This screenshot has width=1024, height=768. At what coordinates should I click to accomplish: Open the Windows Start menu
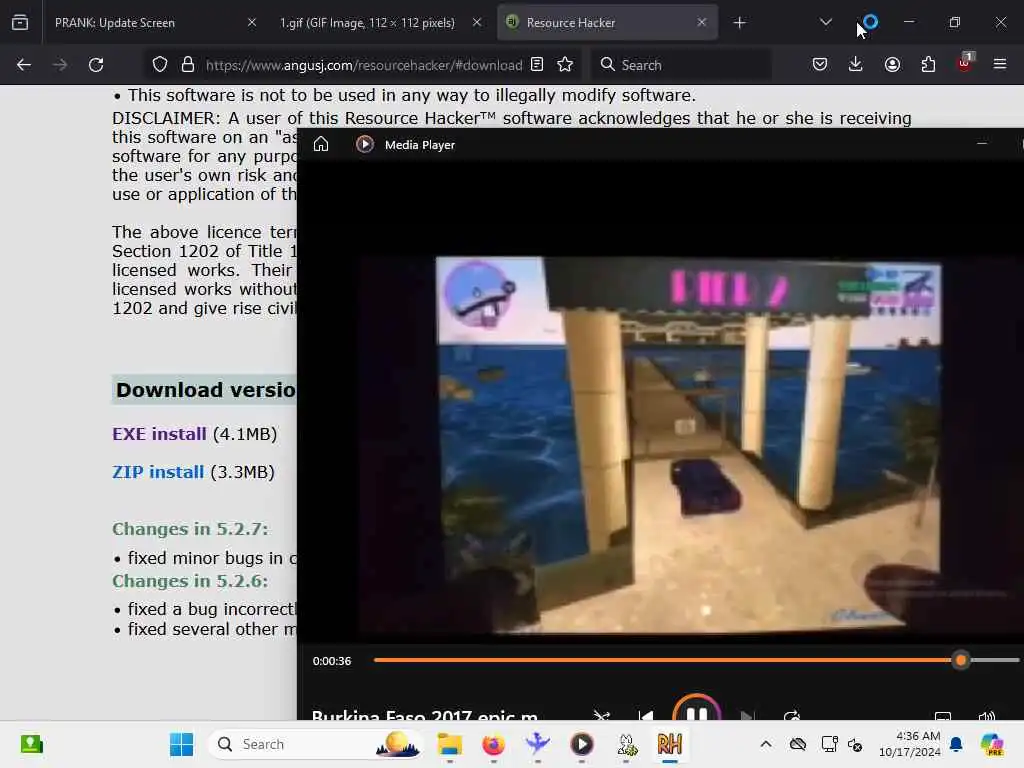point(181,744)
